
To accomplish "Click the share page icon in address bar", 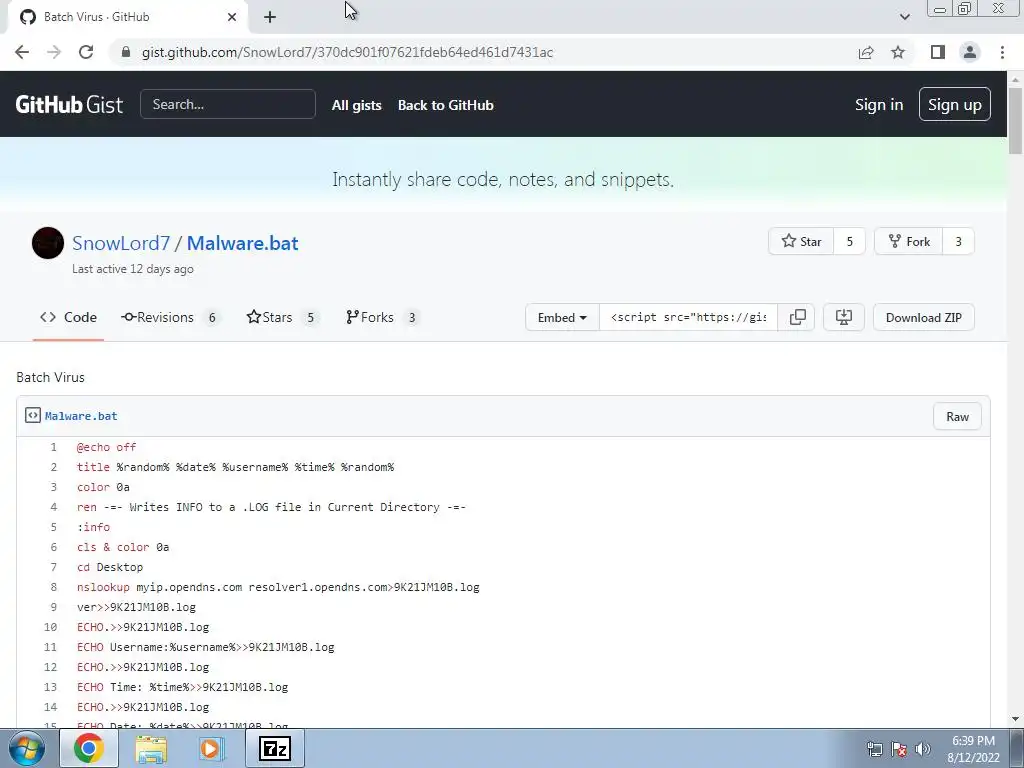I will click(866, 52).
